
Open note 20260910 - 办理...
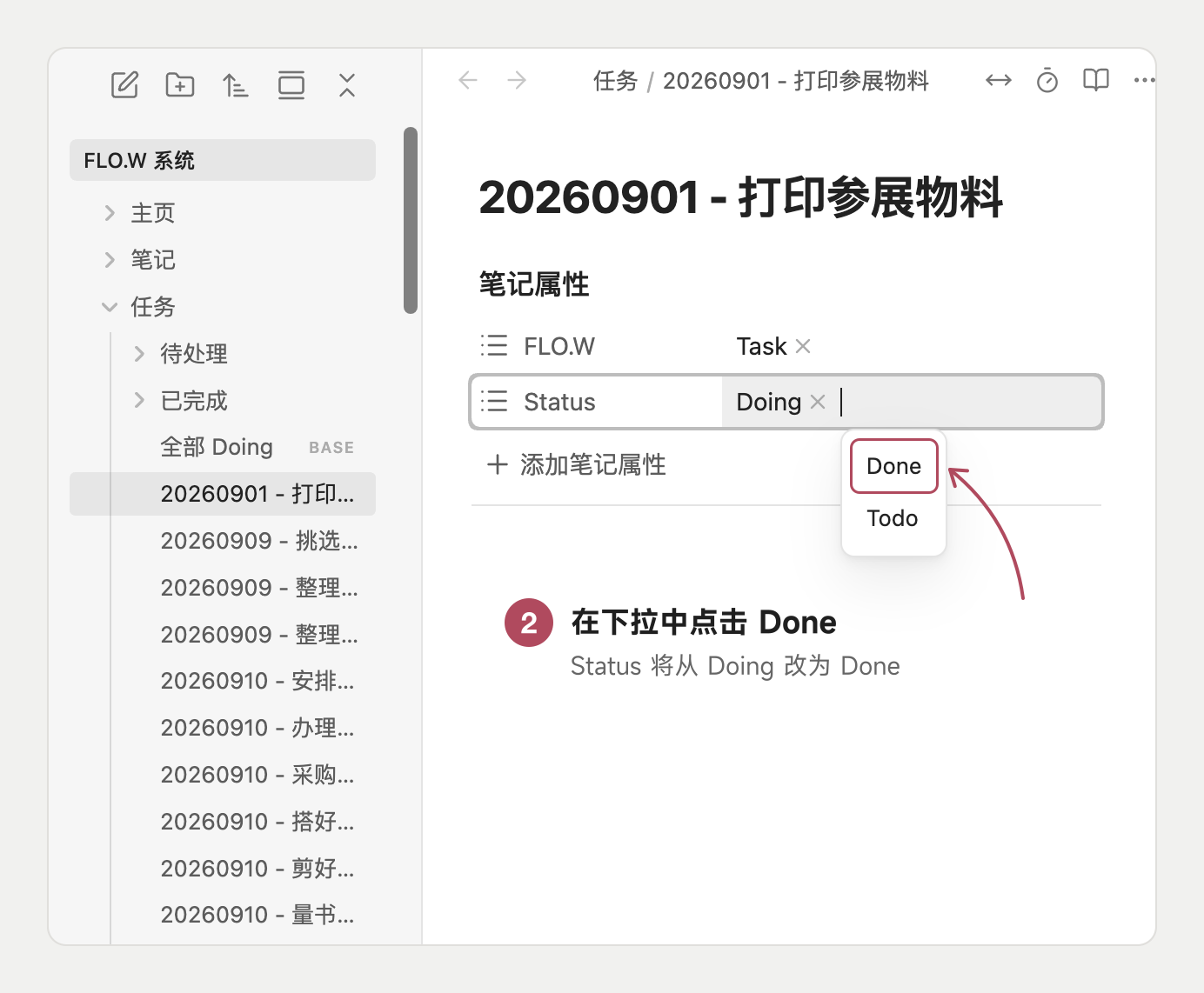(258, 728)
